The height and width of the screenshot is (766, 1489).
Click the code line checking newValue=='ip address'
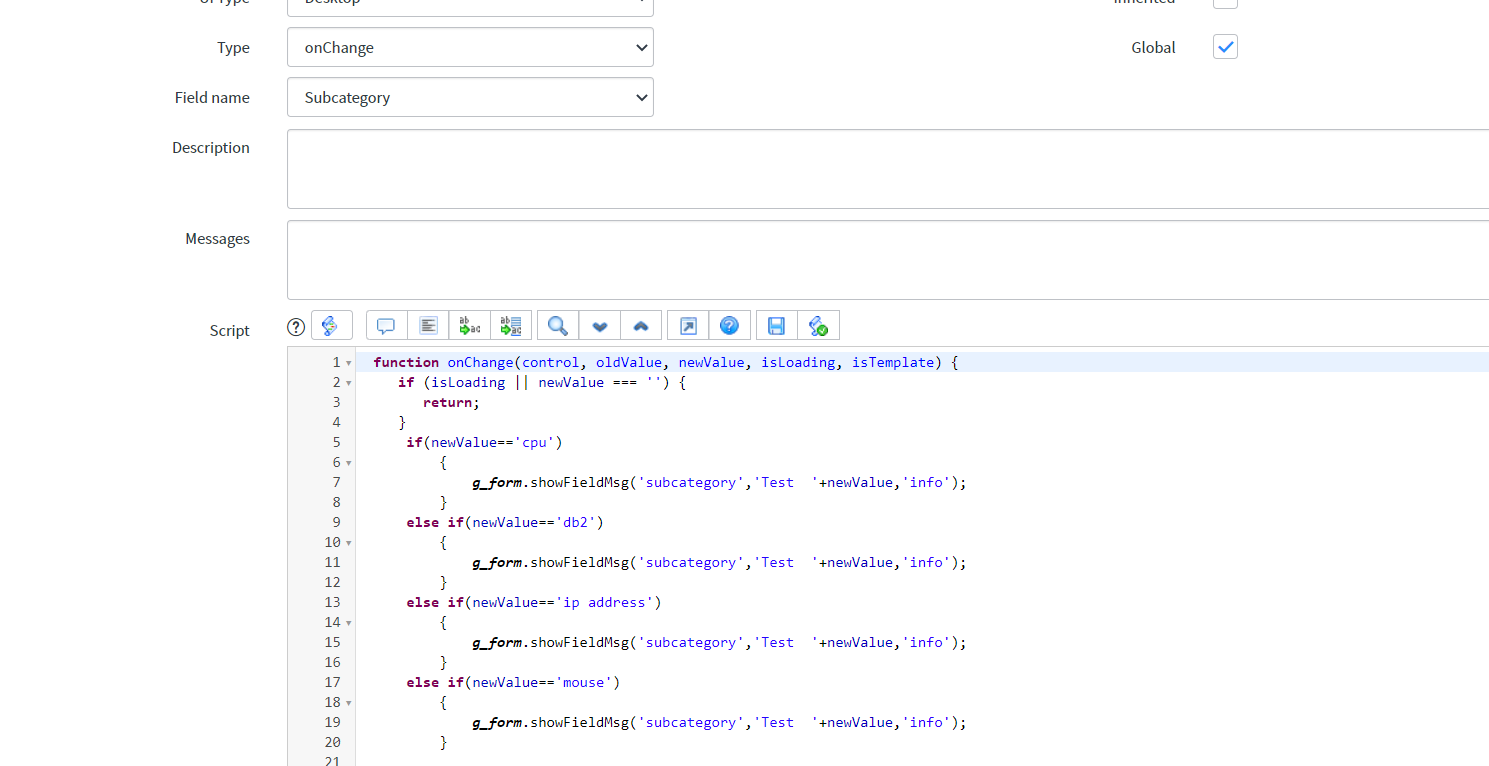coord(534,602)
